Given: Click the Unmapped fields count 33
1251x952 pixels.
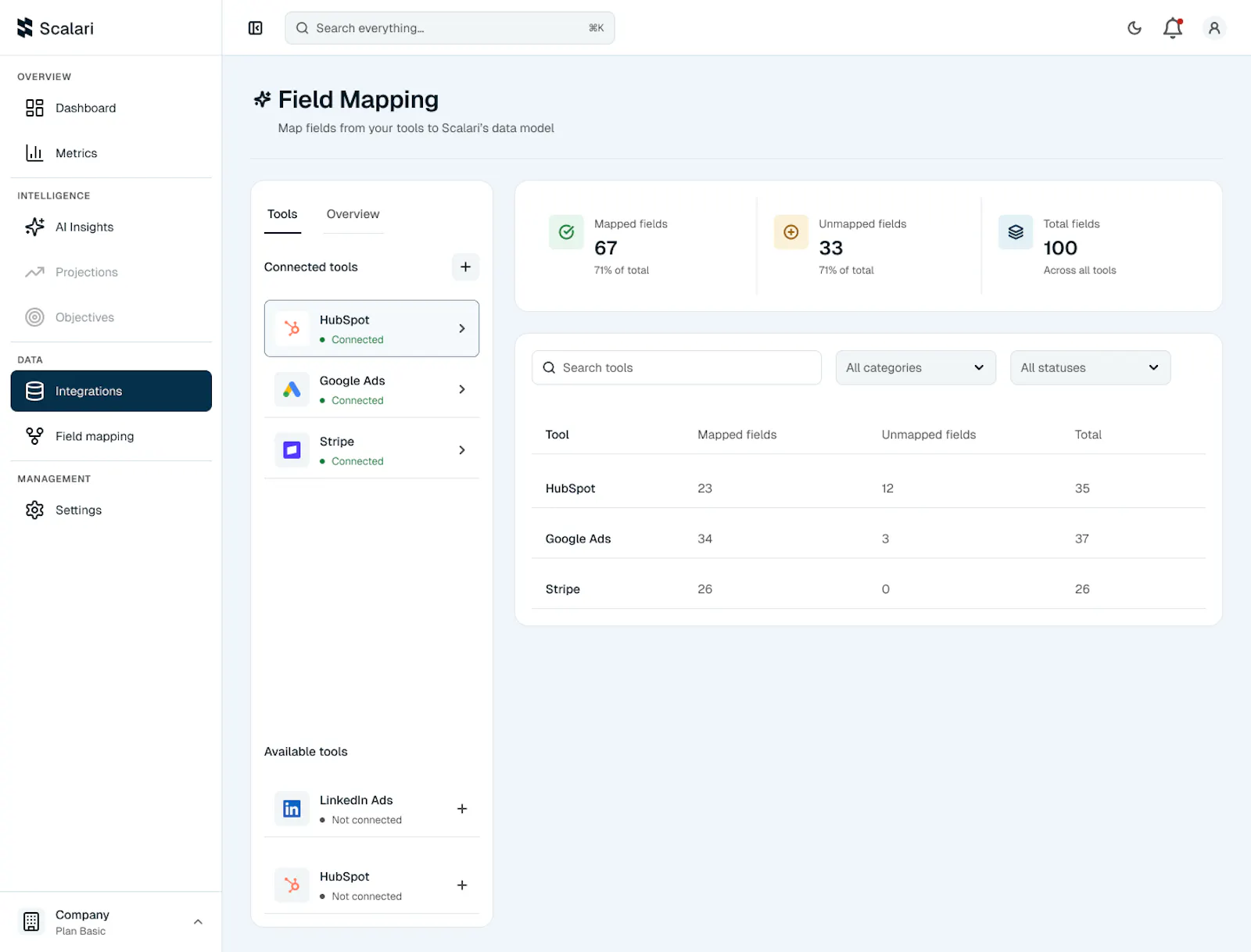Looking at the screenshot, I should click(x=830, y=248).
